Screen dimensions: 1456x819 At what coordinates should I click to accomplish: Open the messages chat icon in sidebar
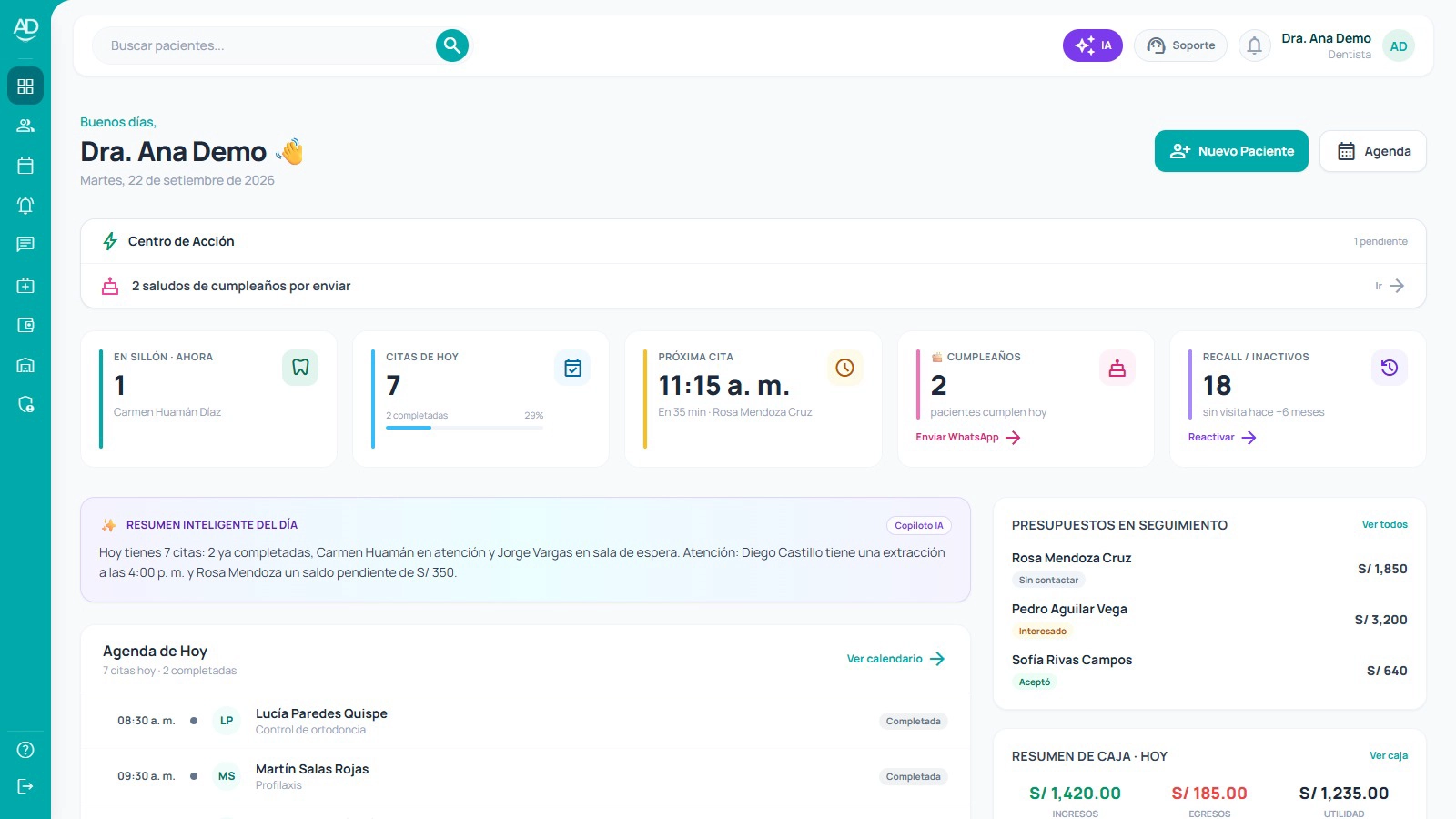coord(25,245)
